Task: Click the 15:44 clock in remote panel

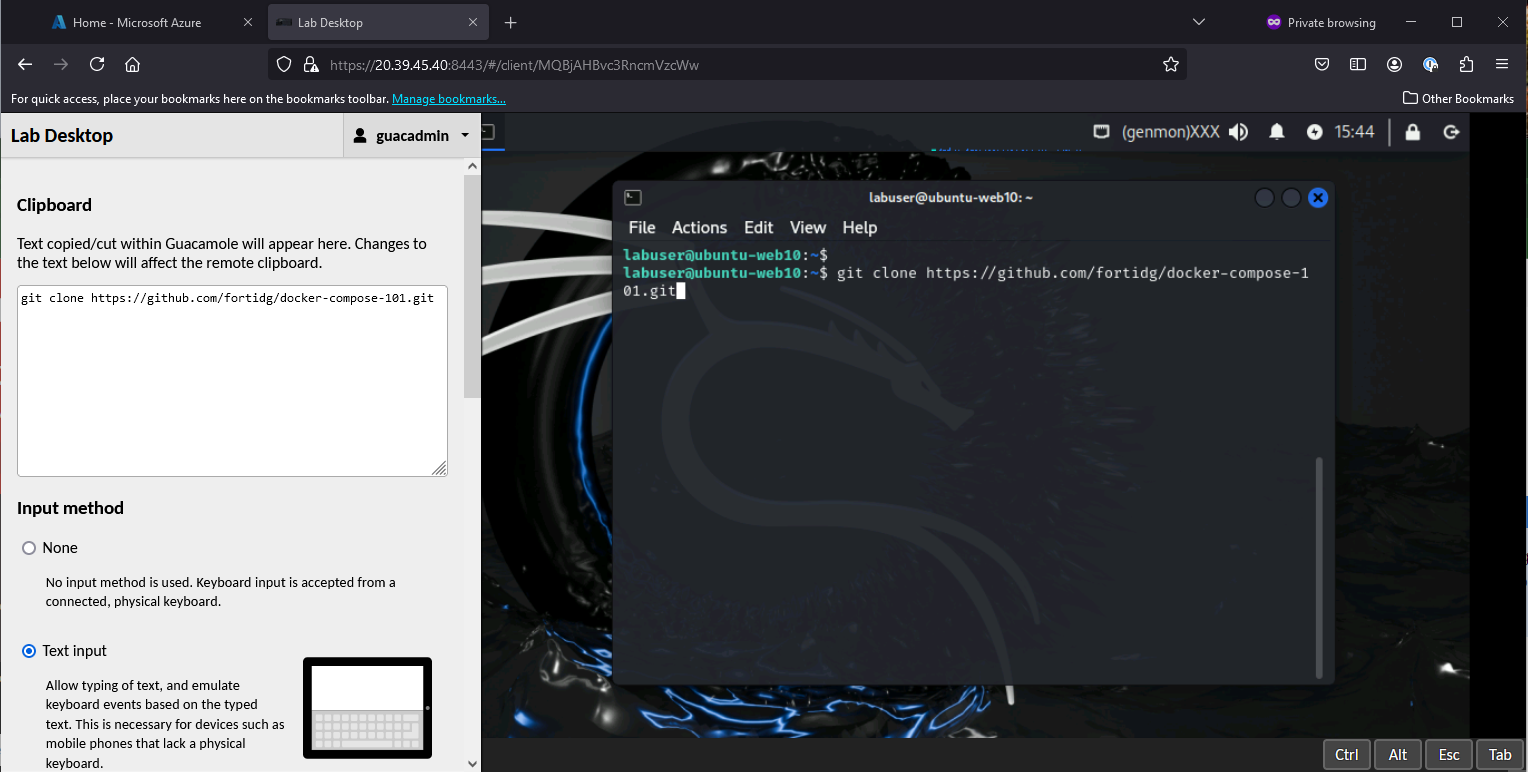Action: pos(1354,131)
